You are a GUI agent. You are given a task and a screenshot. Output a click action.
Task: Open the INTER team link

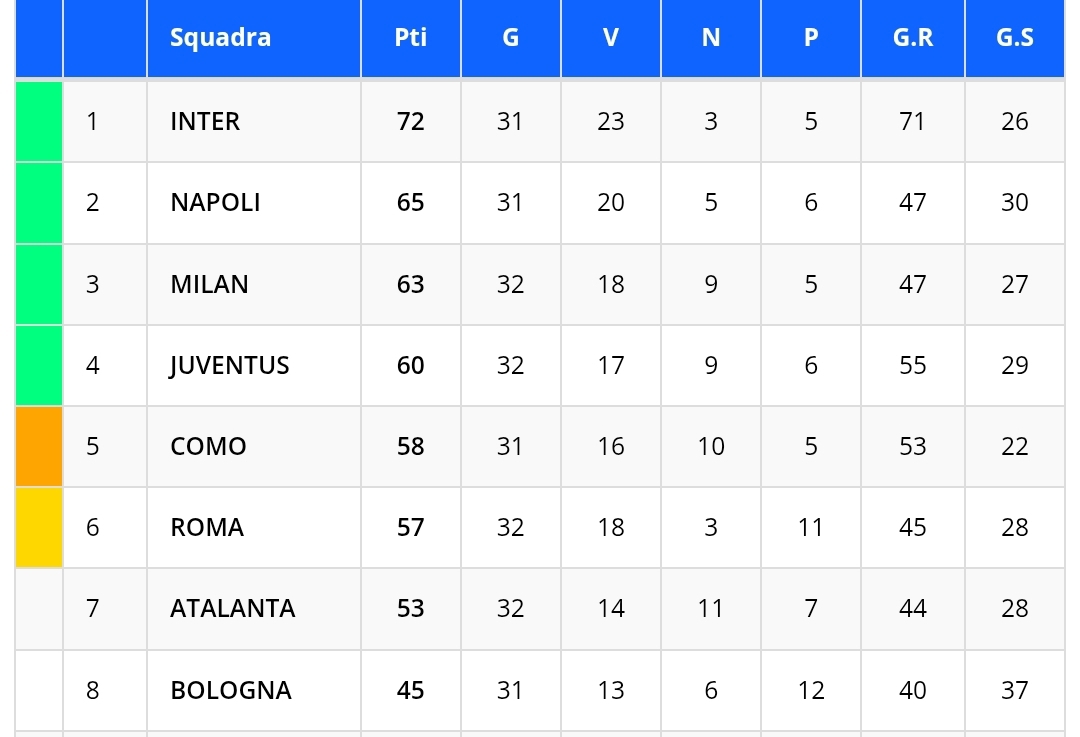[205, 122]
